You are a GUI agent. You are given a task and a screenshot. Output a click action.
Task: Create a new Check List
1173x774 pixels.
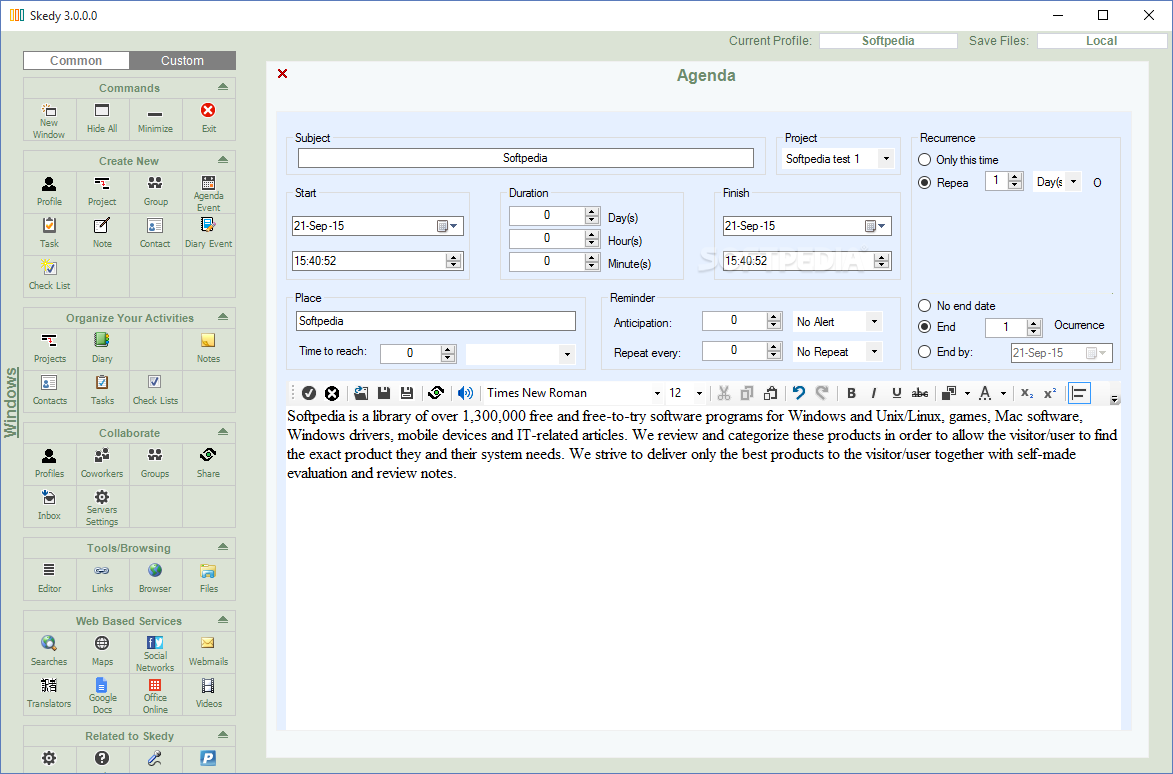point(49,275)
